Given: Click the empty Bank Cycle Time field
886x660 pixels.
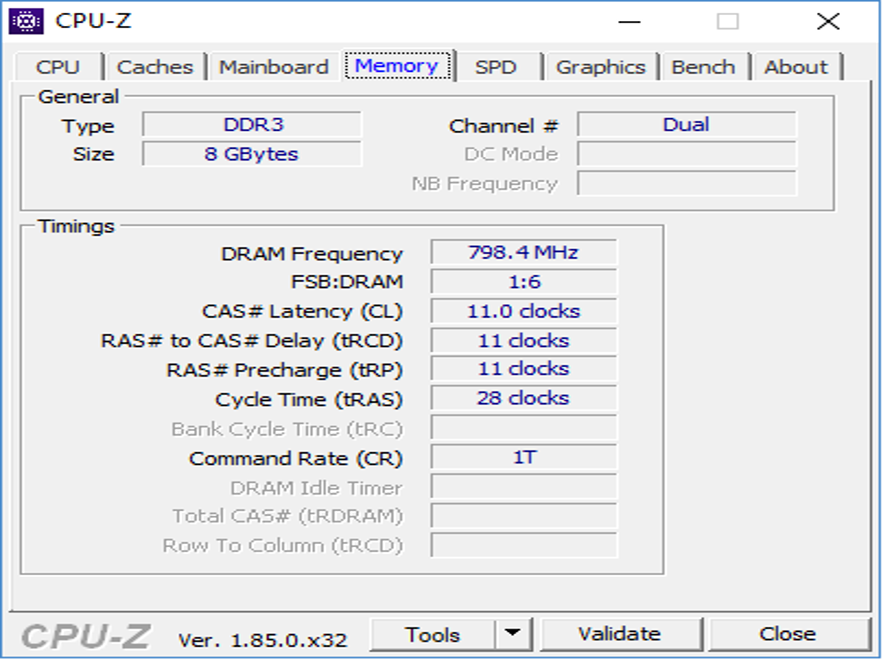Looking at the screenshot, I should tap(524, 428).
